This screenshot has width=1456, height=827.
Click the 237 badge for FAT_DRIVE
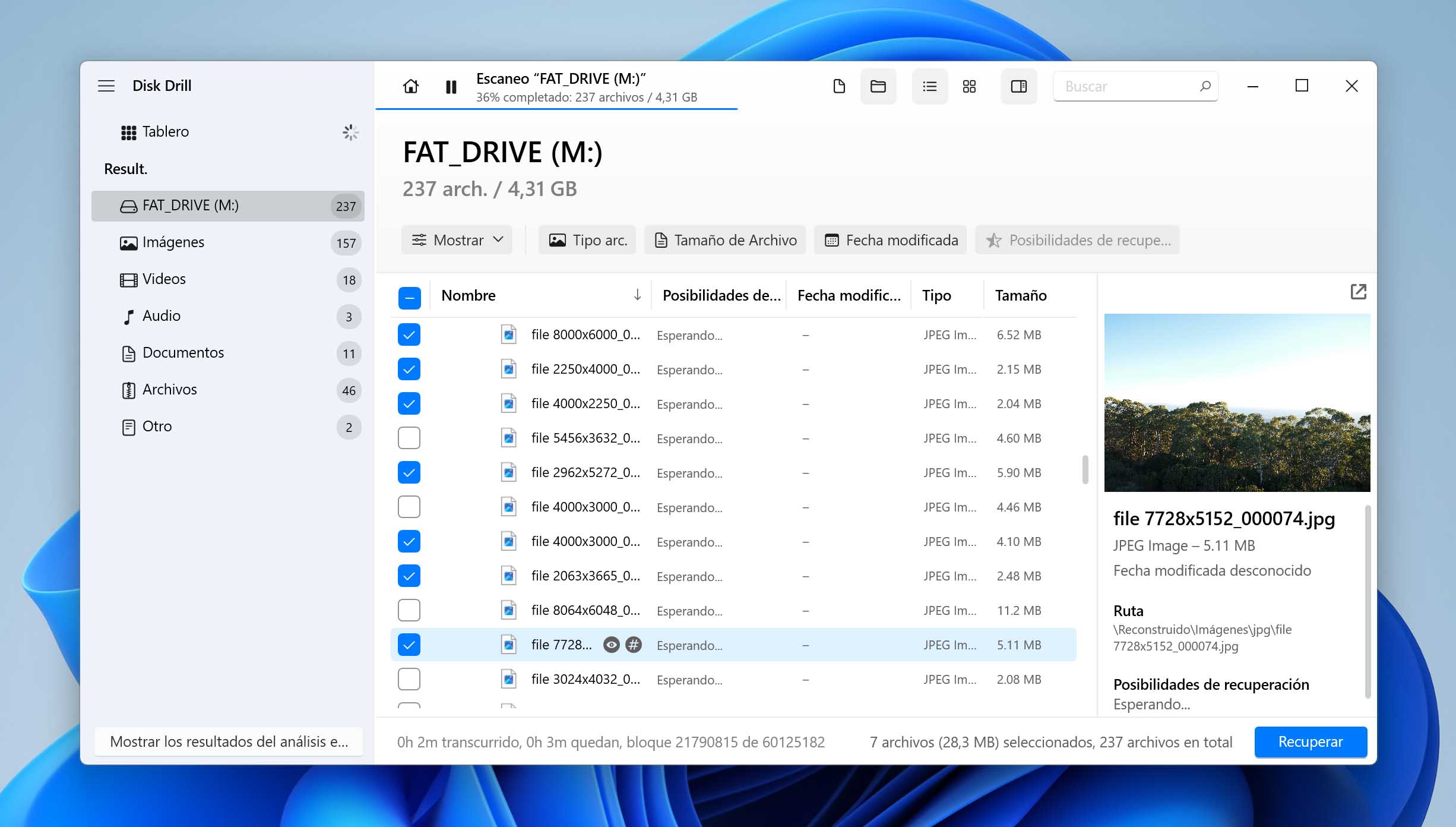point(346,206)
